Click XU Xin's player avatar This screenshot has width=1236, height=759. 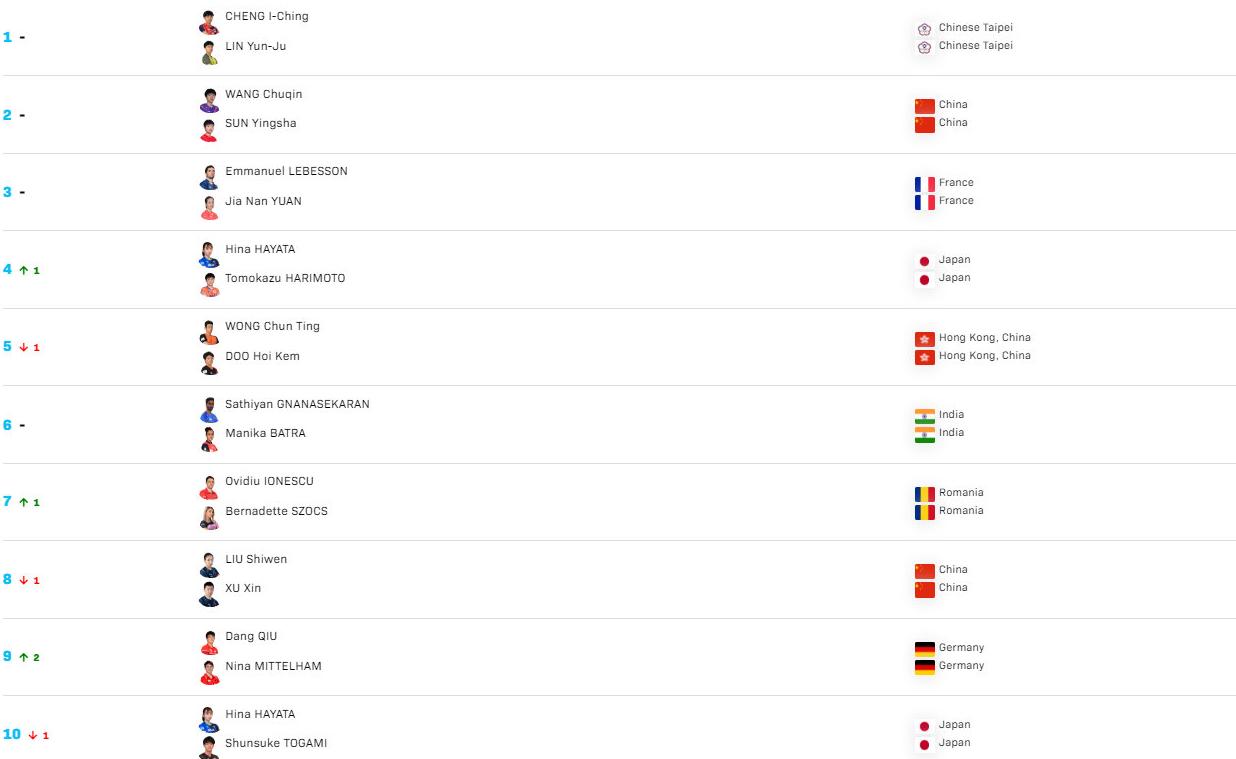[x=209, y=594]
